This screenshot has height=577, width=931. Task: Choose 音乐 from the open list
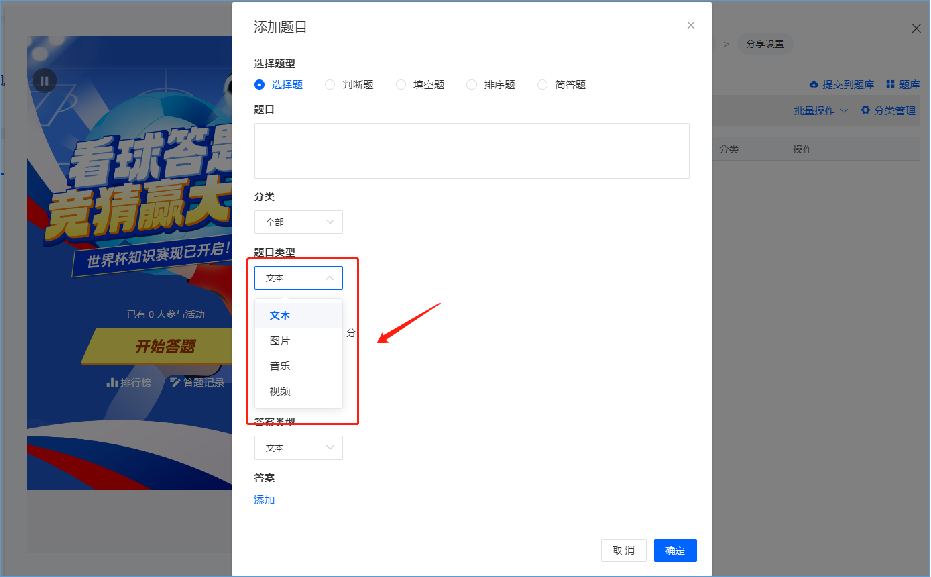pos(298,366)
